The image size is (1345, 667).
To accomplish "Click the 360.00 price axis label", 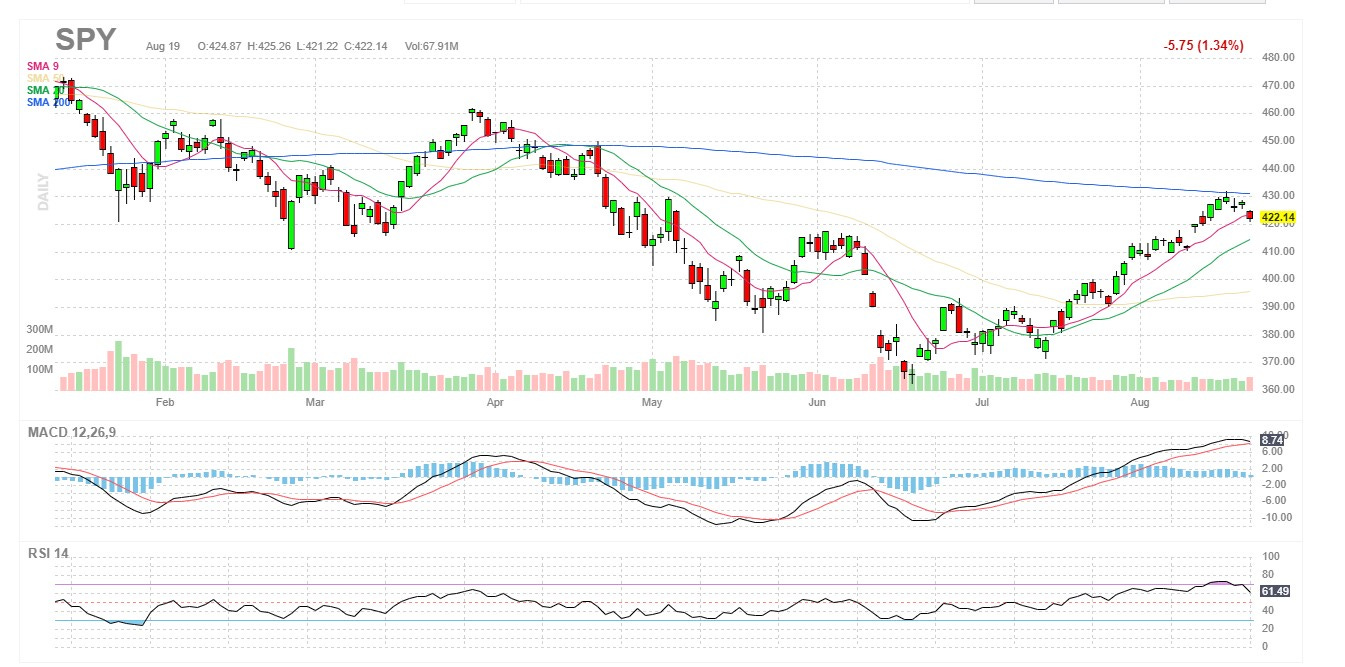I will [x=1279, y=389].
